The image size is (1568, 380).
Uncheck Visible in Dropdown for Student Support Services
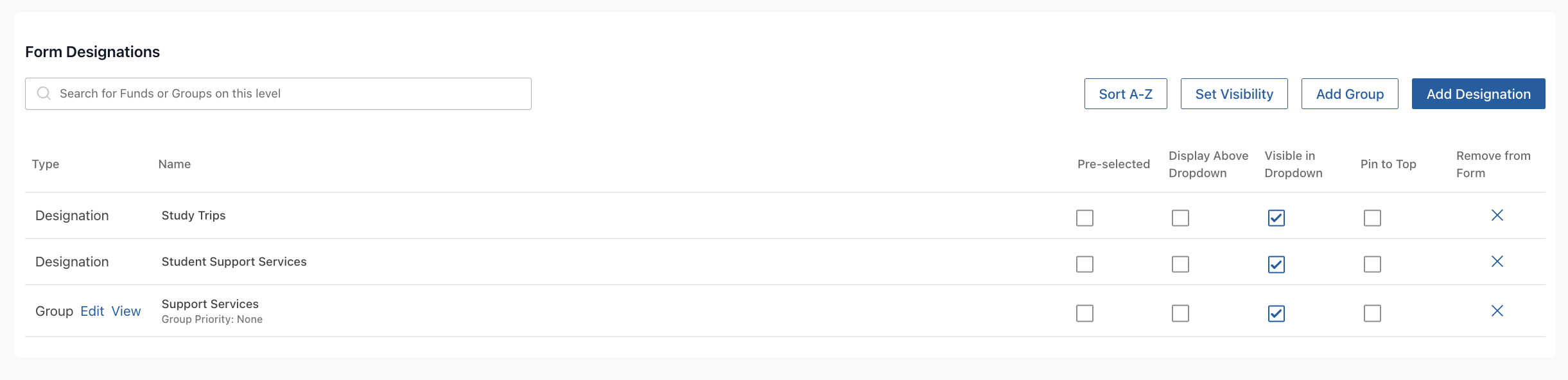tap(1276, 264)
